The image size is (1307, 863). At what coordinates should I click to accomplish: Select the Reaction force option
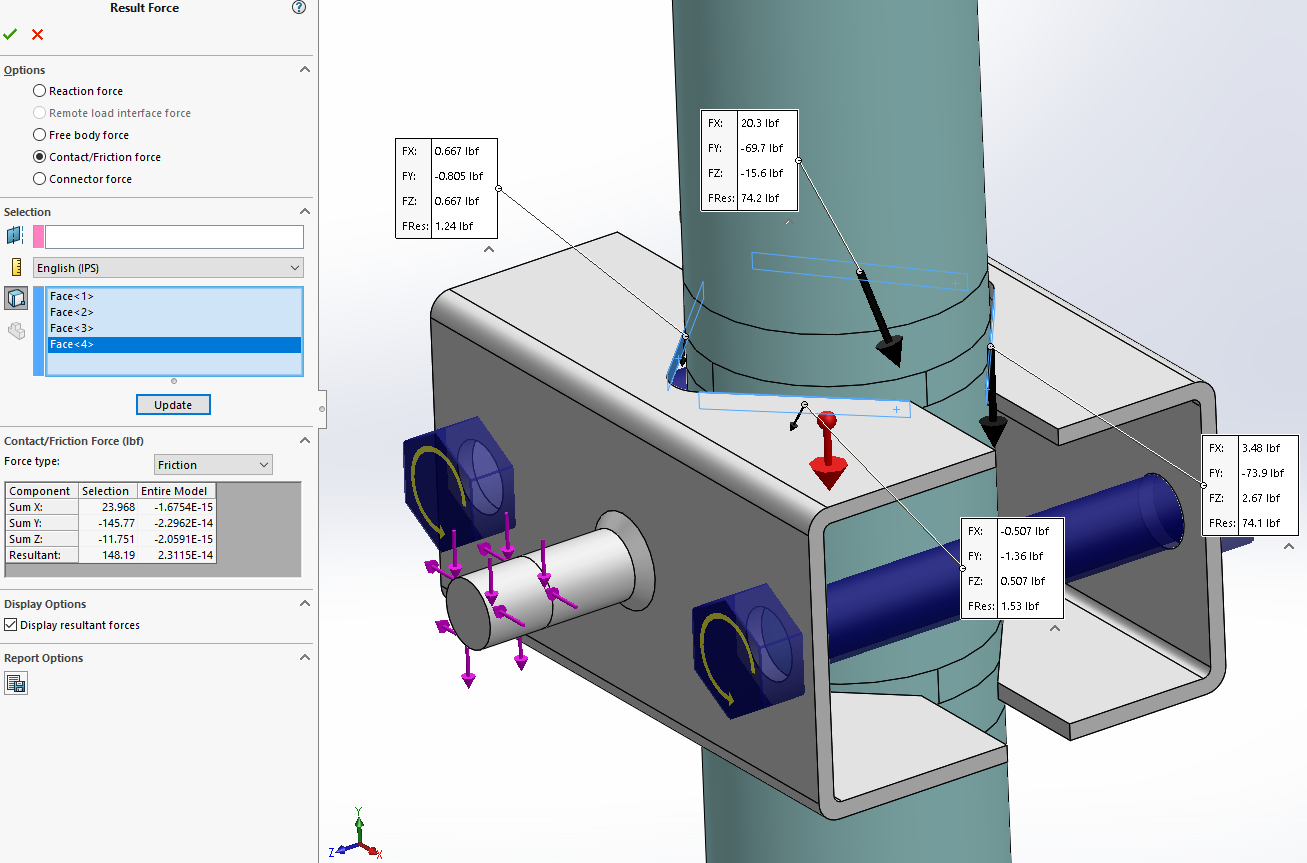click(39, 90)
